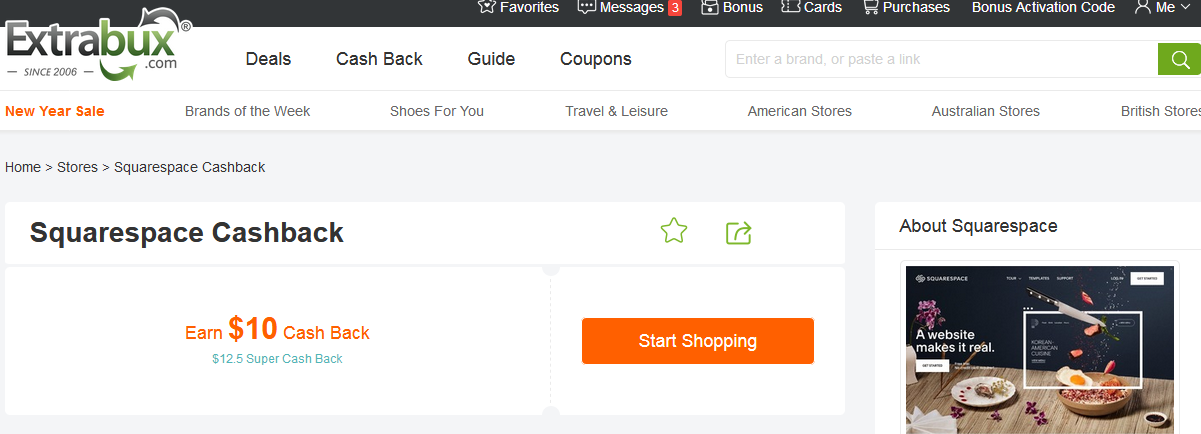Expand the Me account dropdown
This screenshot has height=434, width=1201.
(1162, 7)
